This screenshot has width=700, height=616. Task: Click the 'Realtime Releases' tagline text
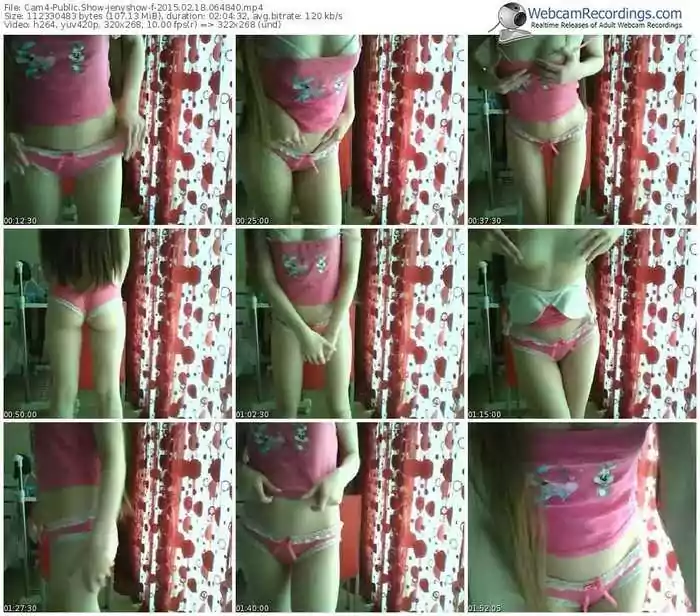606,25
